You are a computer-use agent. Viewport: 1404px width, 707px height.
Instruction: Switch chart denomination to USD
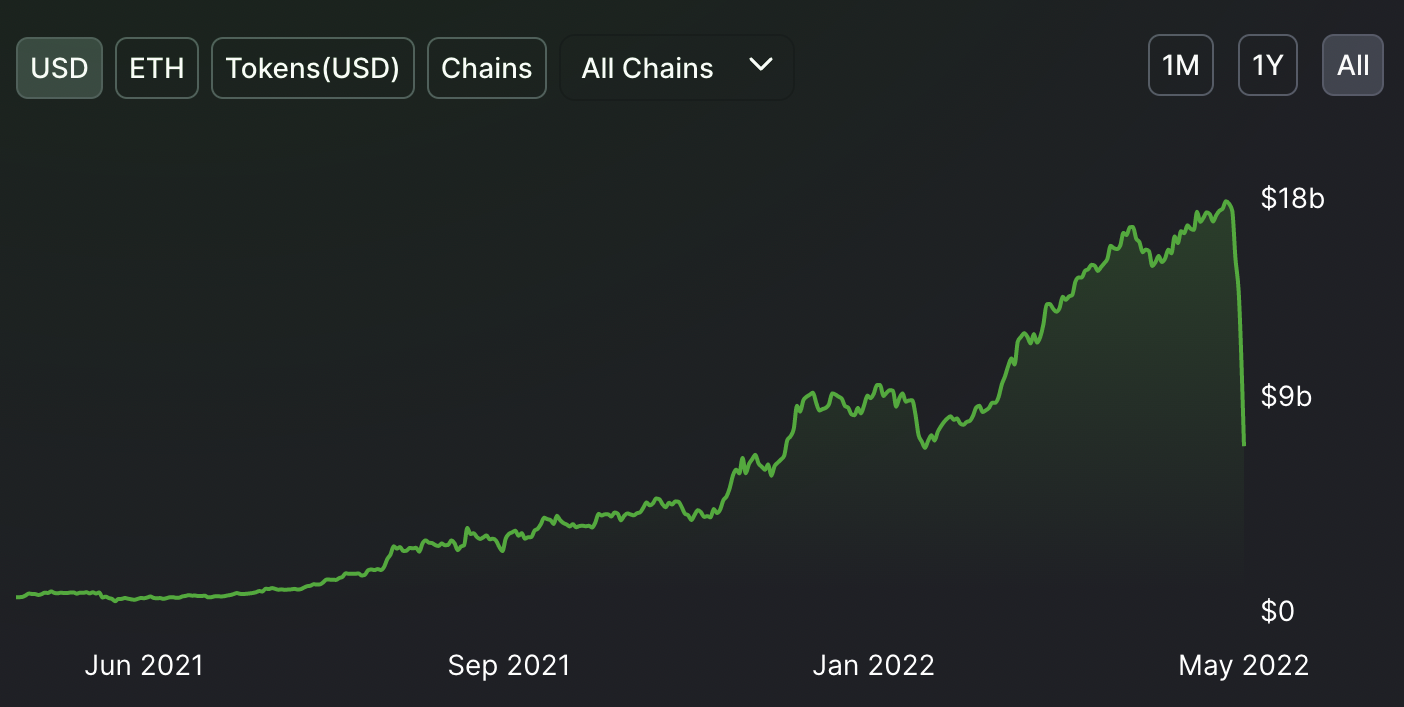pyautogui.click(x=59, y=68)
